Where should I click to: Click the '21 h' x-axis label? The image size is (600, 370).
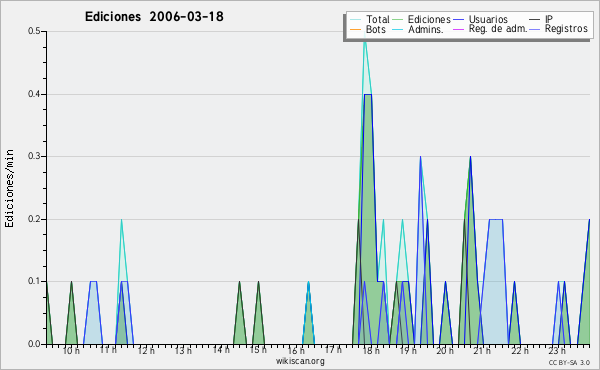click(482, 351)
